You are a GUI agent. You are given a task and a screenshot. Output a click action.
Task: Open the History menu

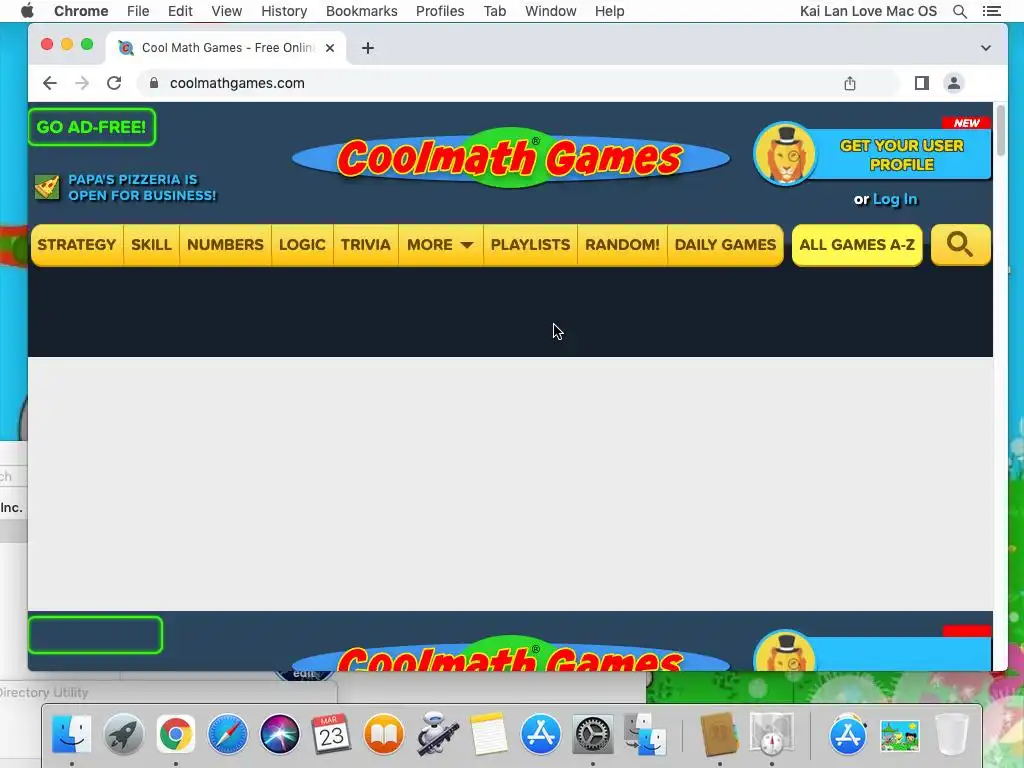(284, 11)
